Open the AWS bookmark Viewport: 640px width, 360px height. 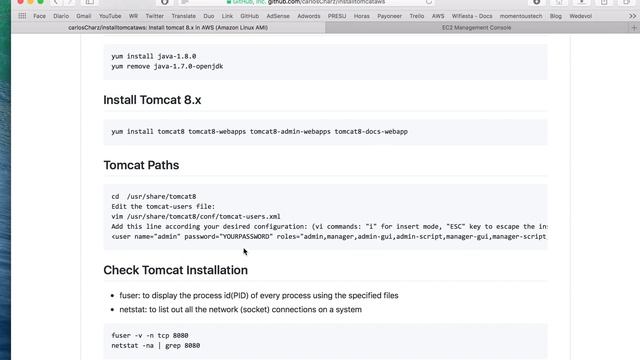click(x=438, y=16)
